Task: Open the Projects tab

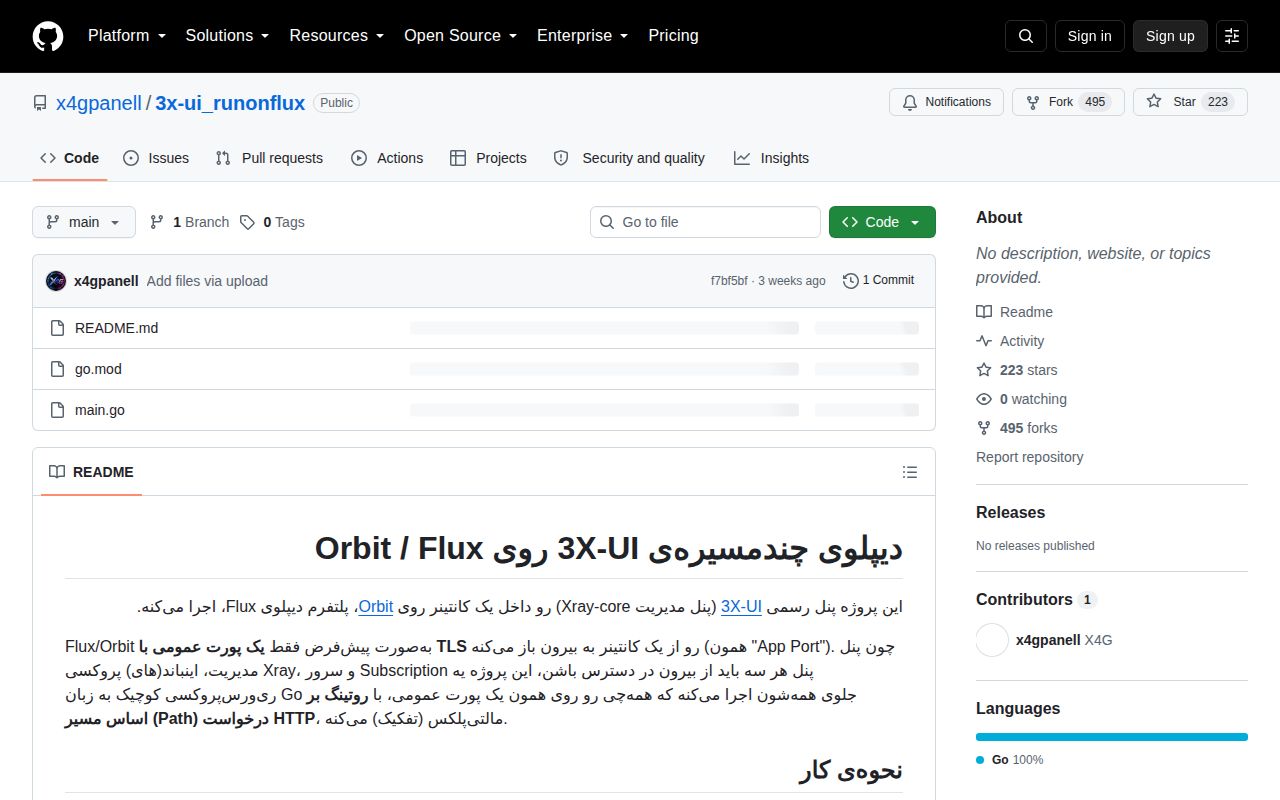Action: [x=488, y=158]
